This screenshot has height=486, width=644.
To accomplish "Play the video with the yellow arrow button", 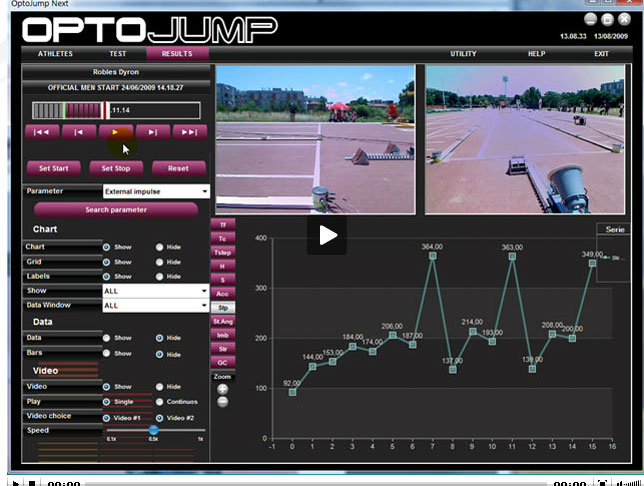I will [115, 132].
